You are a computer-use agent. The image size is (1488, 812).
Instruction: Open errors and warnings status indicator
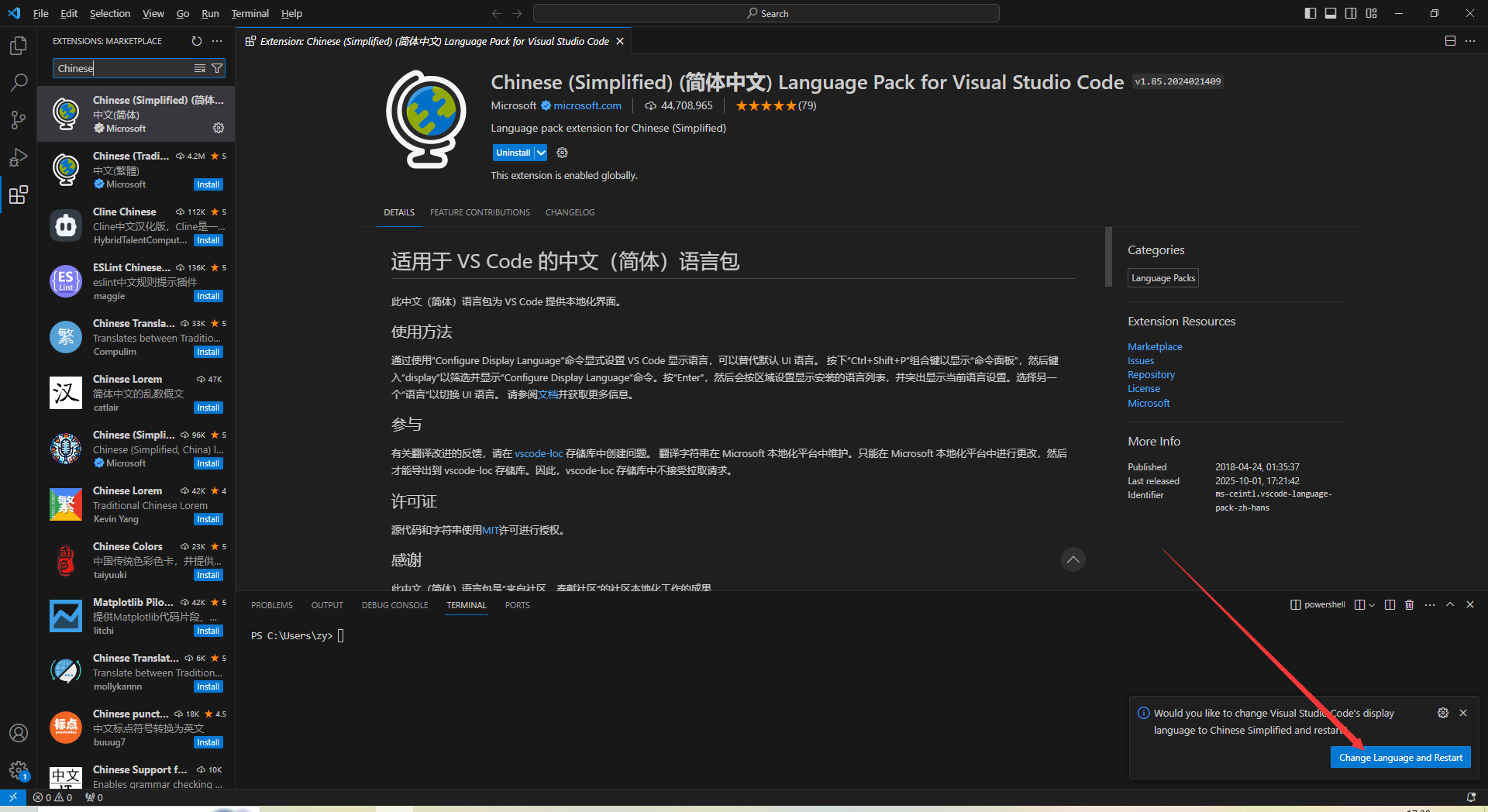pos(53,797)
